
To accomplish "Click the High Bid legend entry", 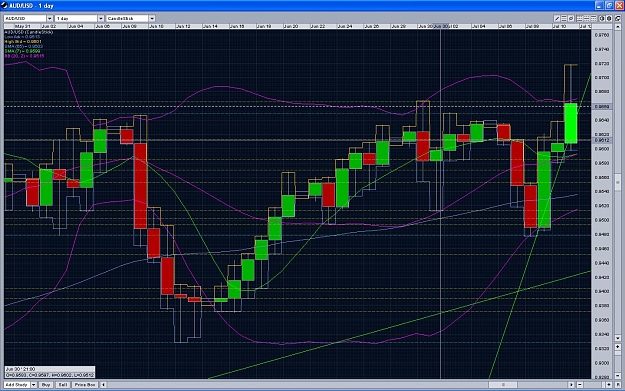I will 23,41.
